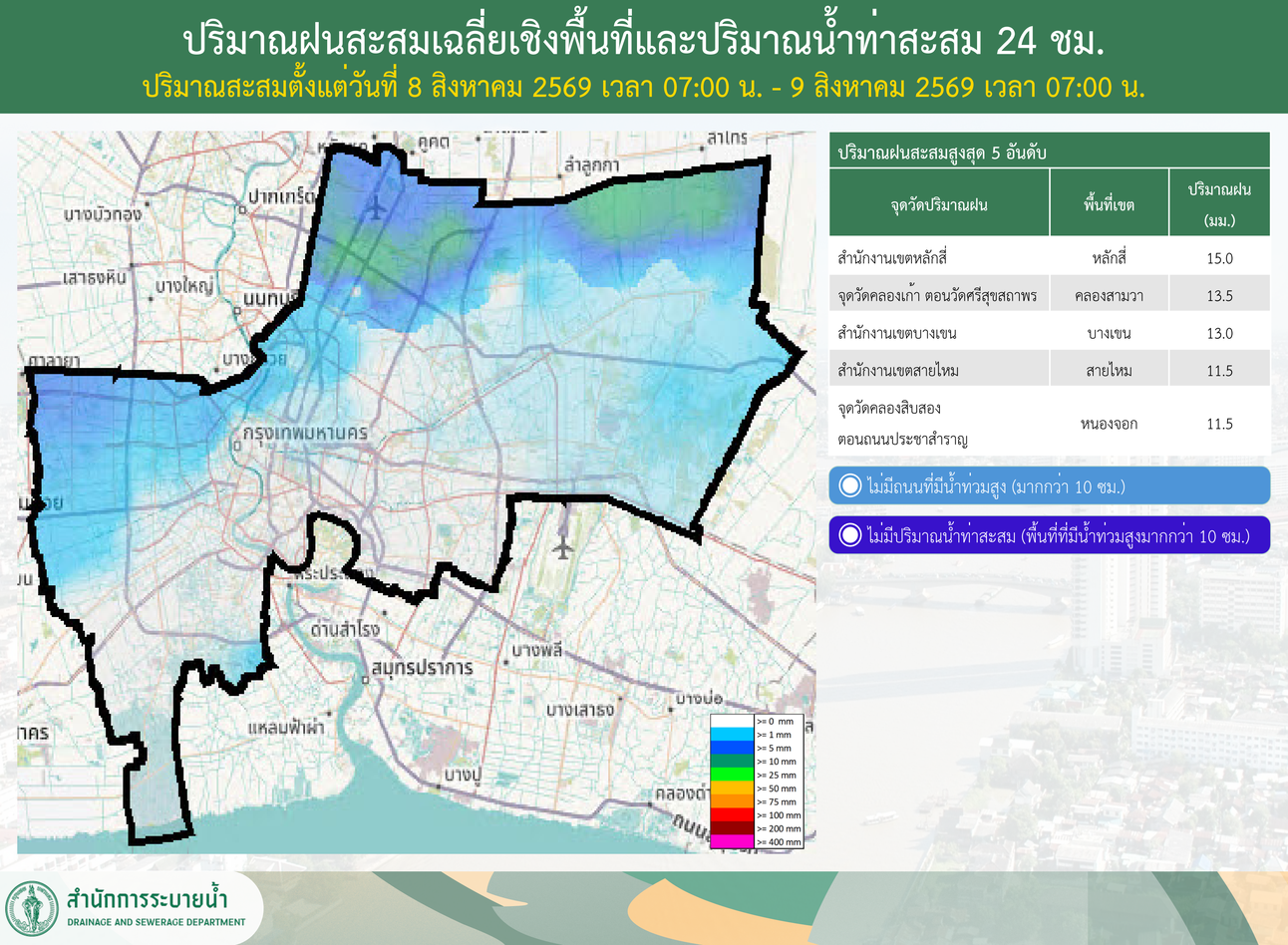Click the circle icon in the purple runoff banner
1288x945 pixels.
pos(850,535)
